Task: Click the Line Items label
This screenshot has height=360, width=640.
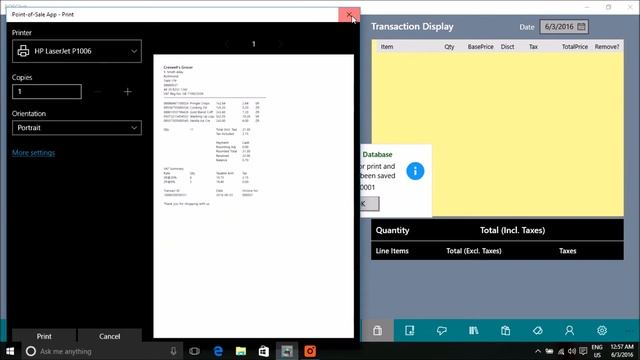Action: pos(392,251)
